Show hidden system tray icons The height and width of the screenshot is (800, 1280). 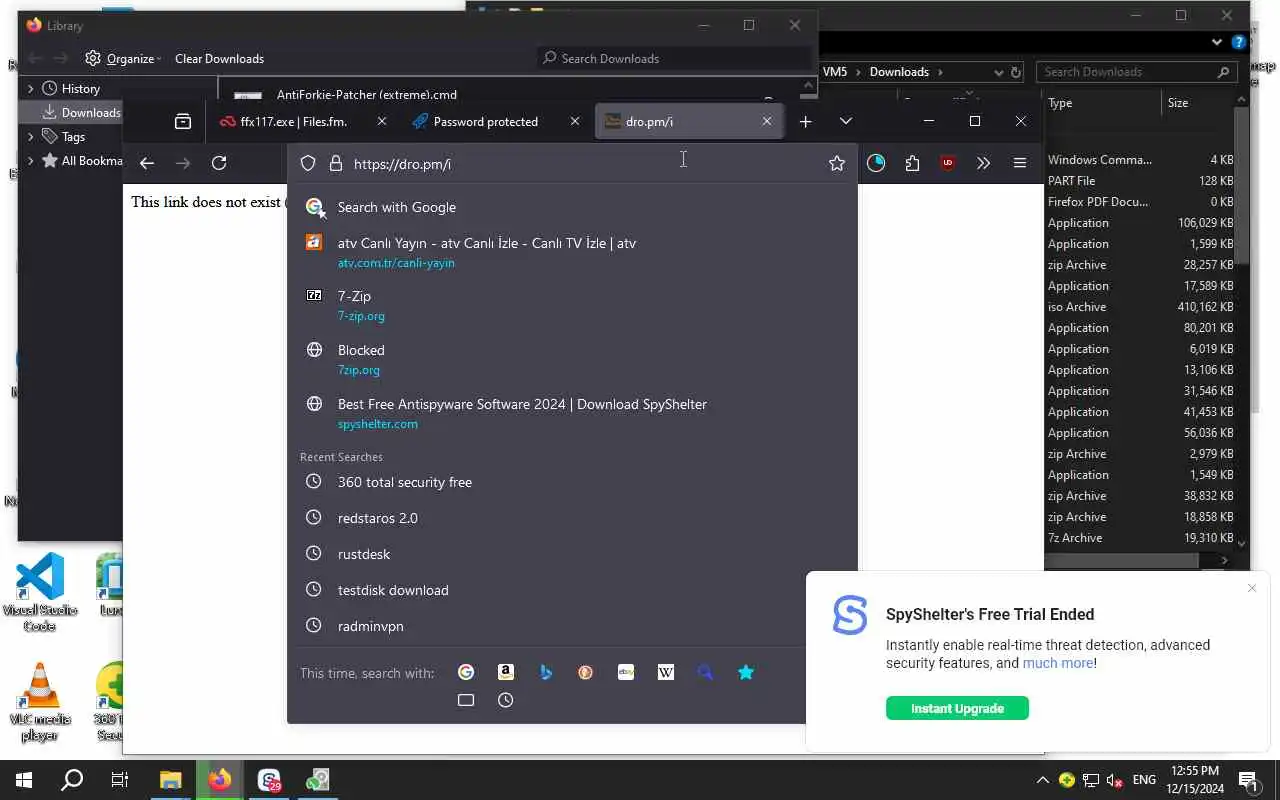1043,780
